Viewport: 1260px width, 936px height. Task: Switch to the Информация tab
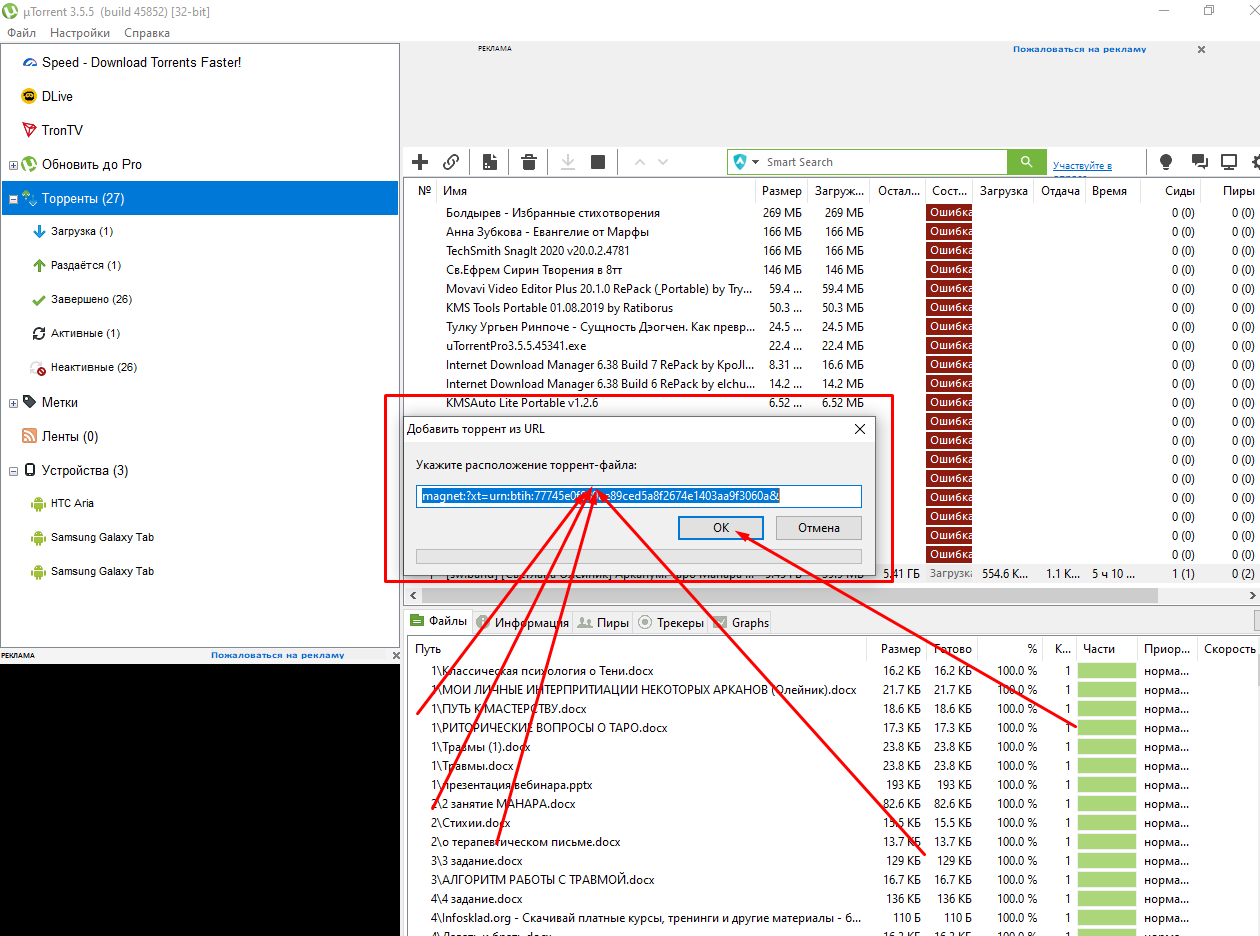click(523, 622)
